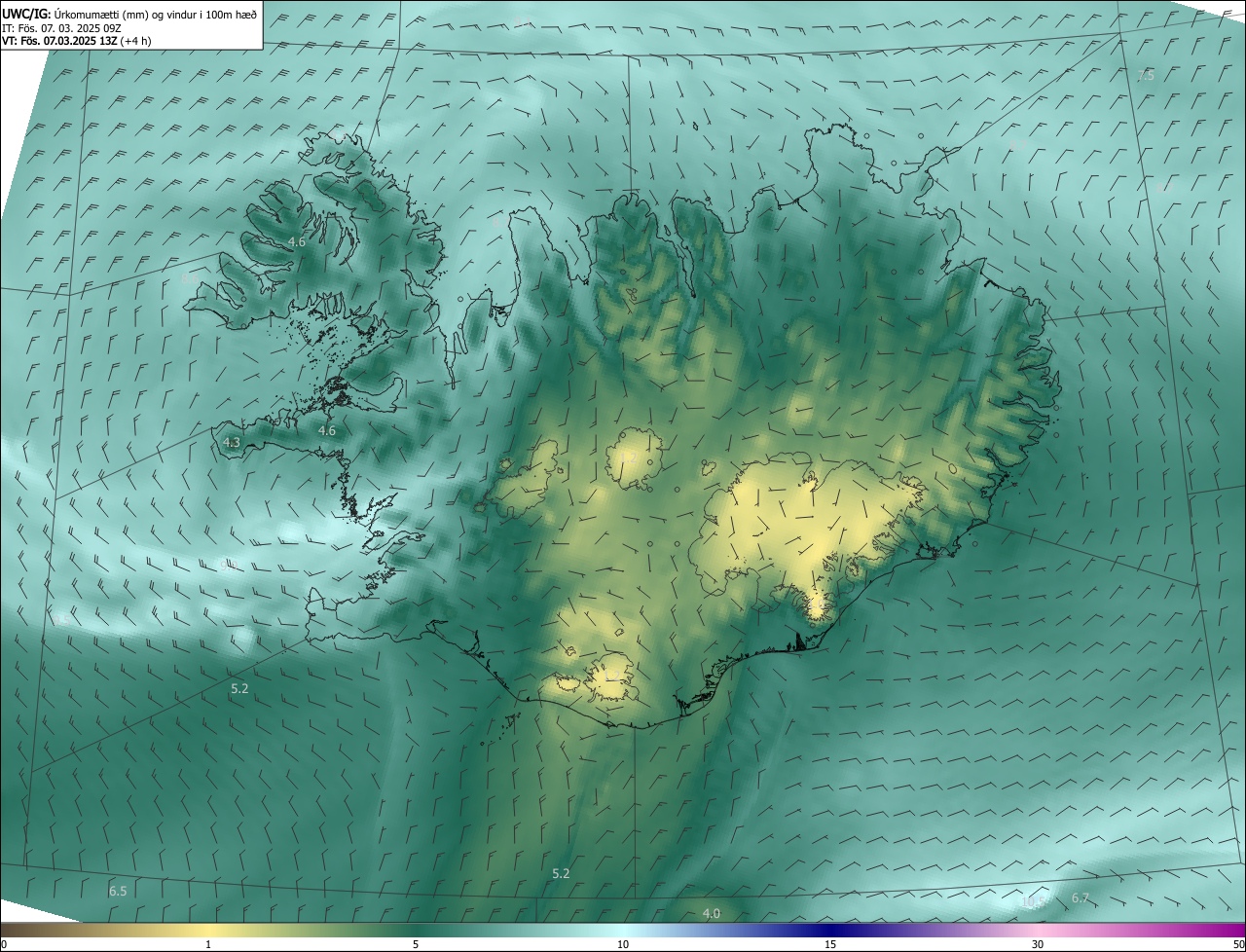Click the 6.5 value label on the map

118,891
